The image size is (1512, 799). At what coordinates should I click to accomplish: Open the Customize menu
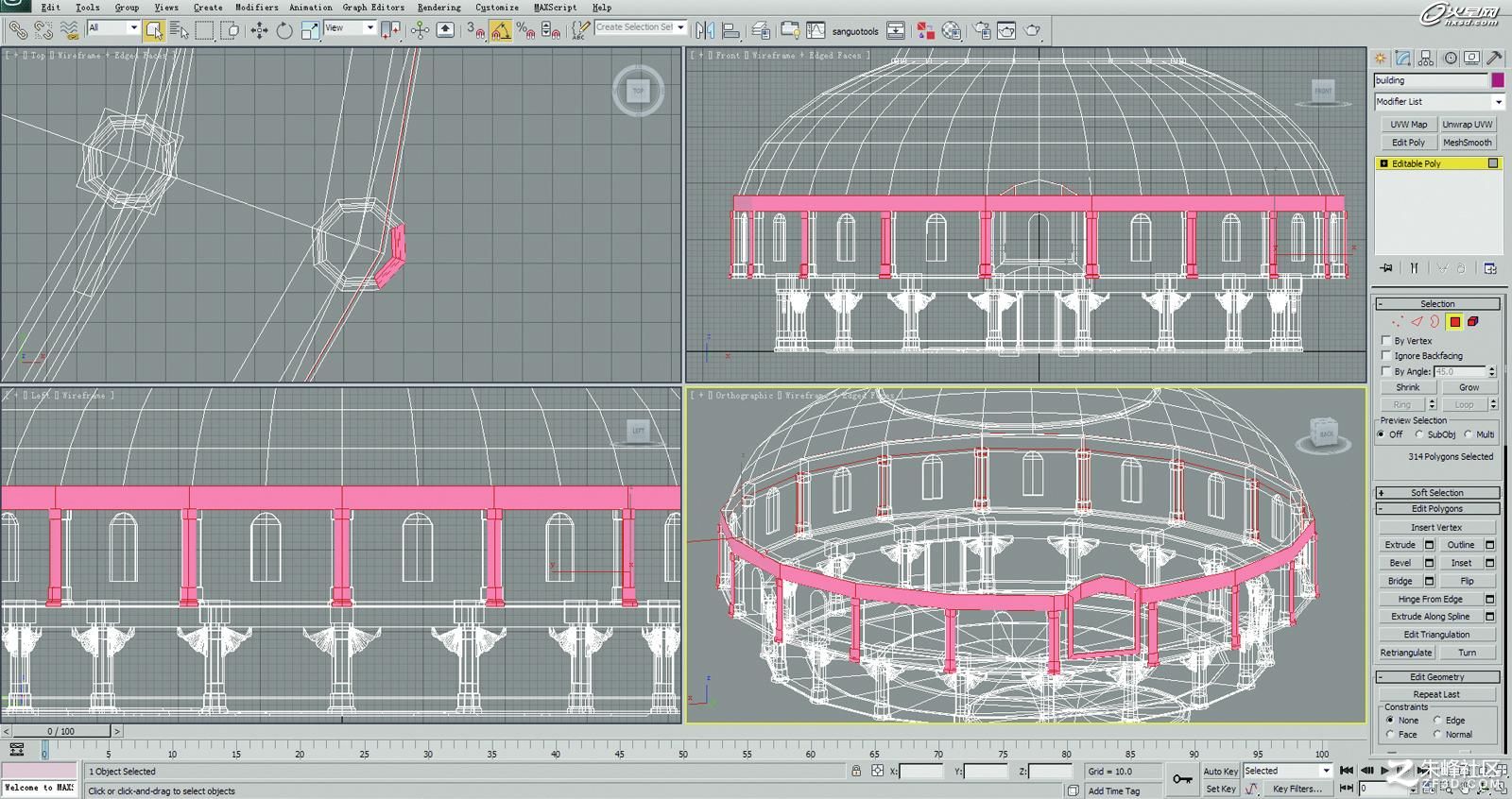click(x=497, y=8)
